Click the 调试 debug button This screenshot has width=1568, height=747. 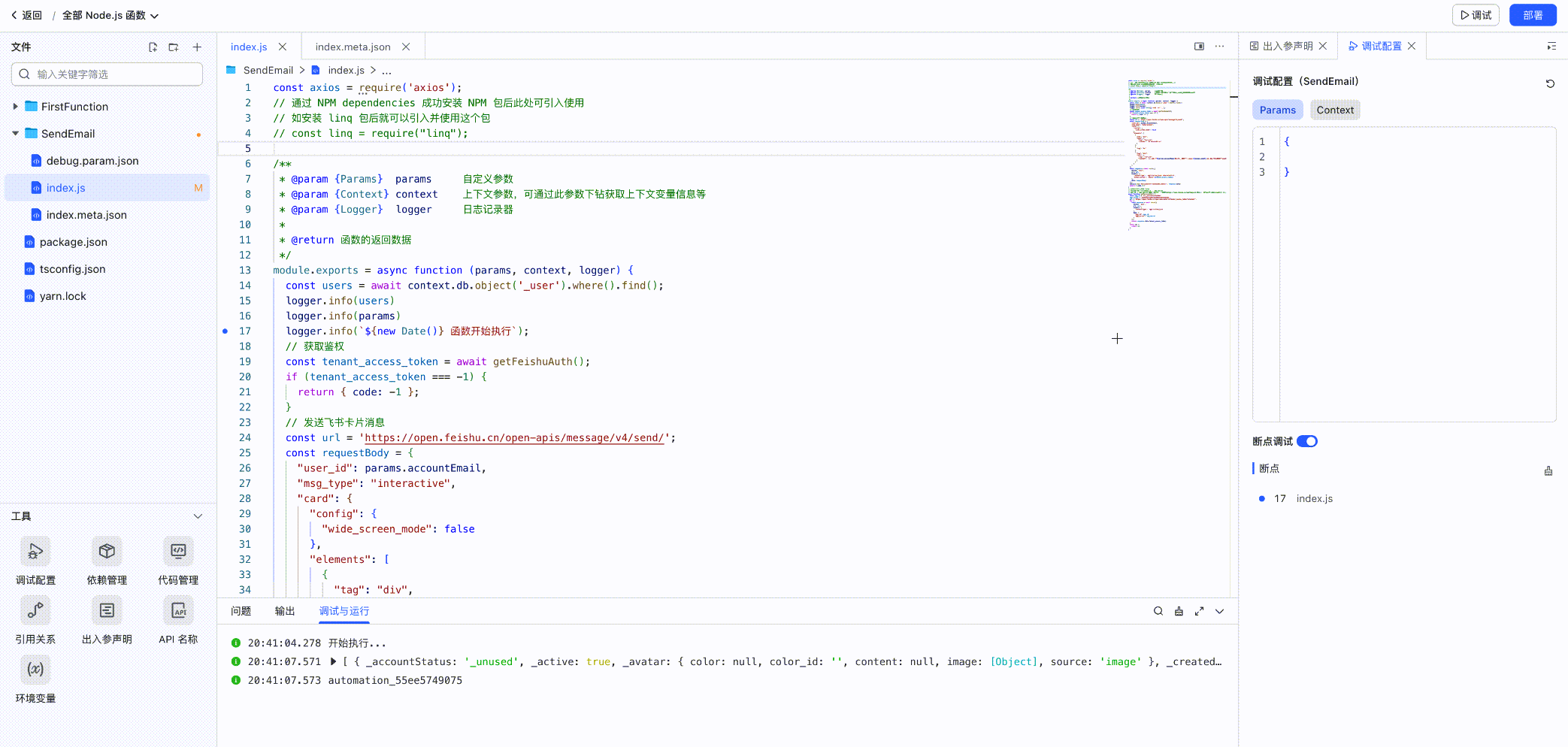1476,15
